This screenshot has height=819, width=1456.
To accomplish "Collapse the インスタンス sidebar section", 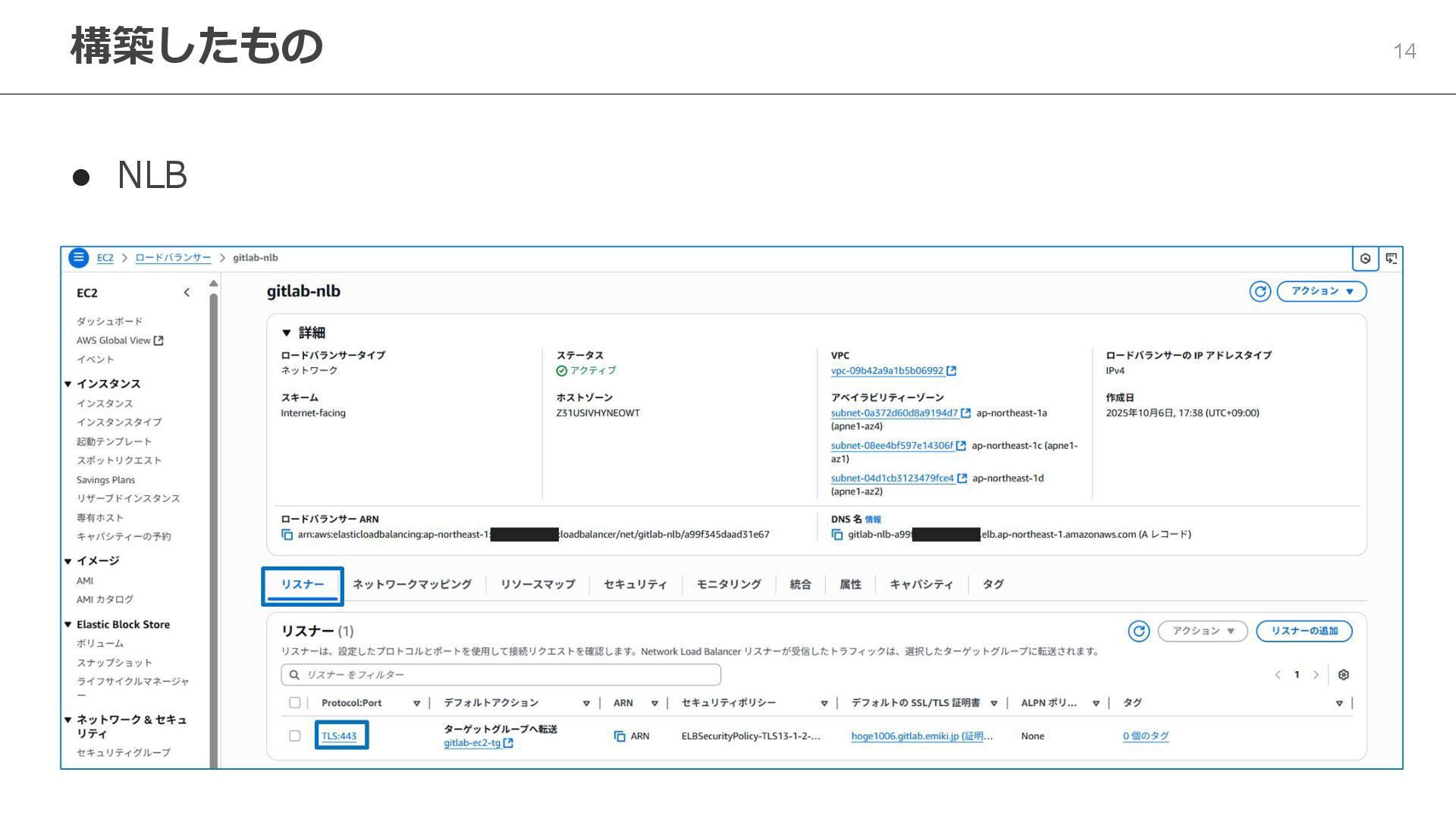I will point(68,384).
